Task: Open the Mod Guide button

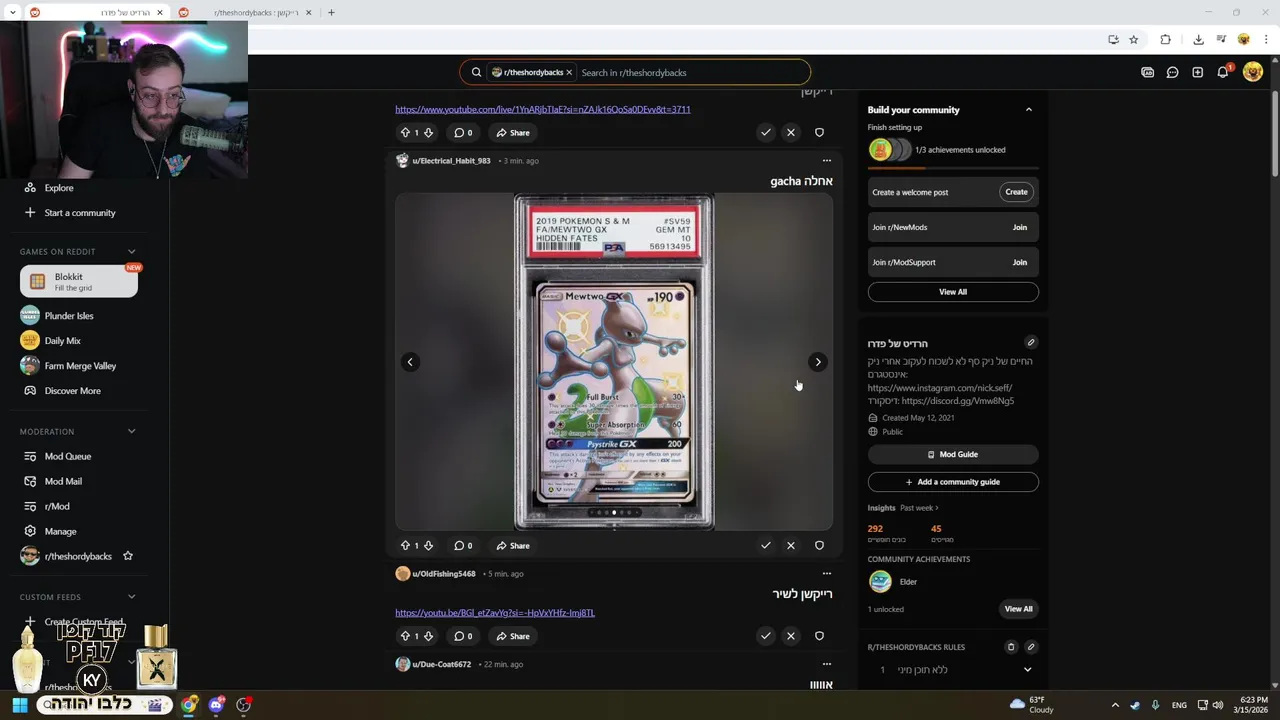Action: tap(953, 454)
